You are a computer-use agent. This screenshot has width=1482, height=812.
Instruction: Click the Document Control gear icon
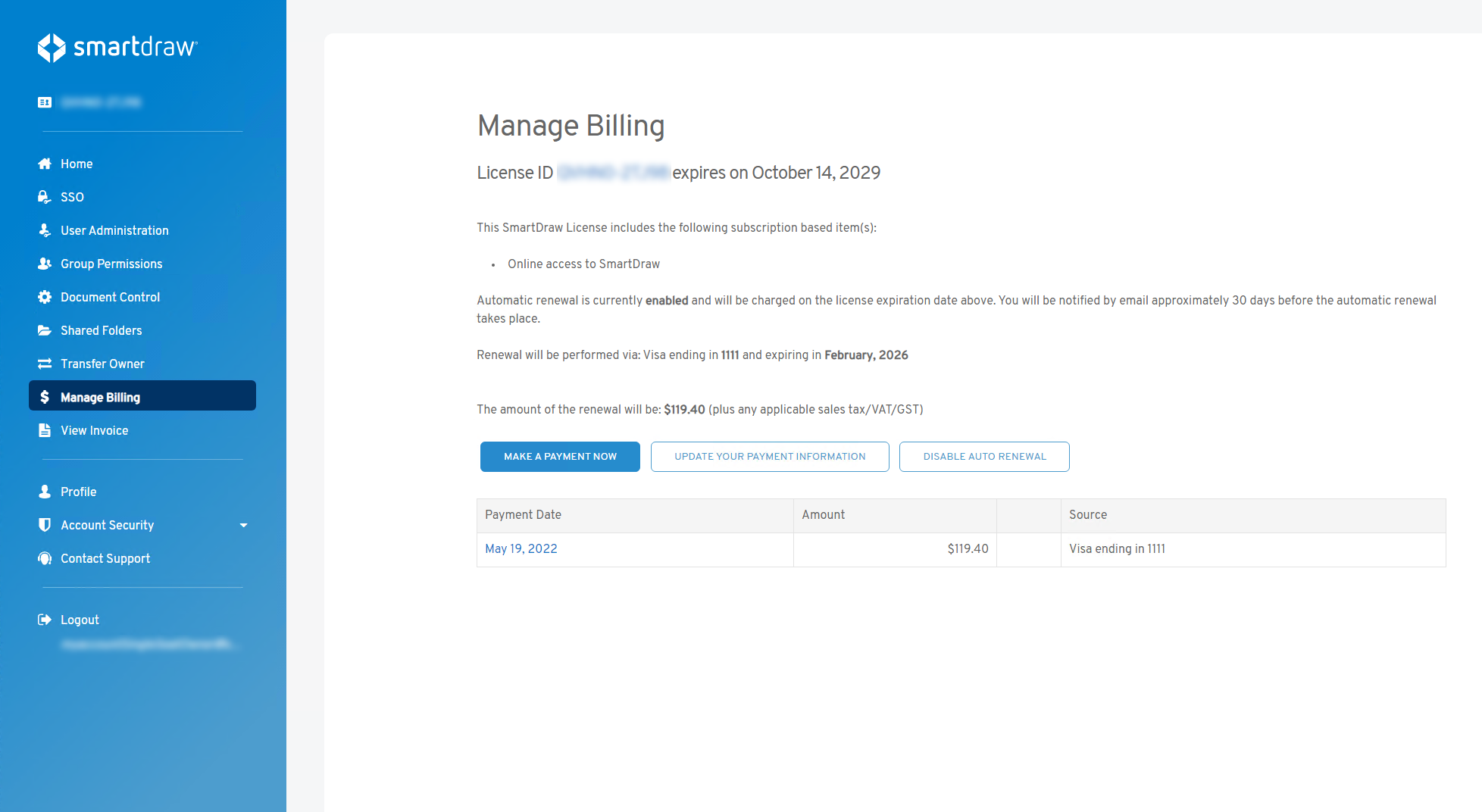45,297
